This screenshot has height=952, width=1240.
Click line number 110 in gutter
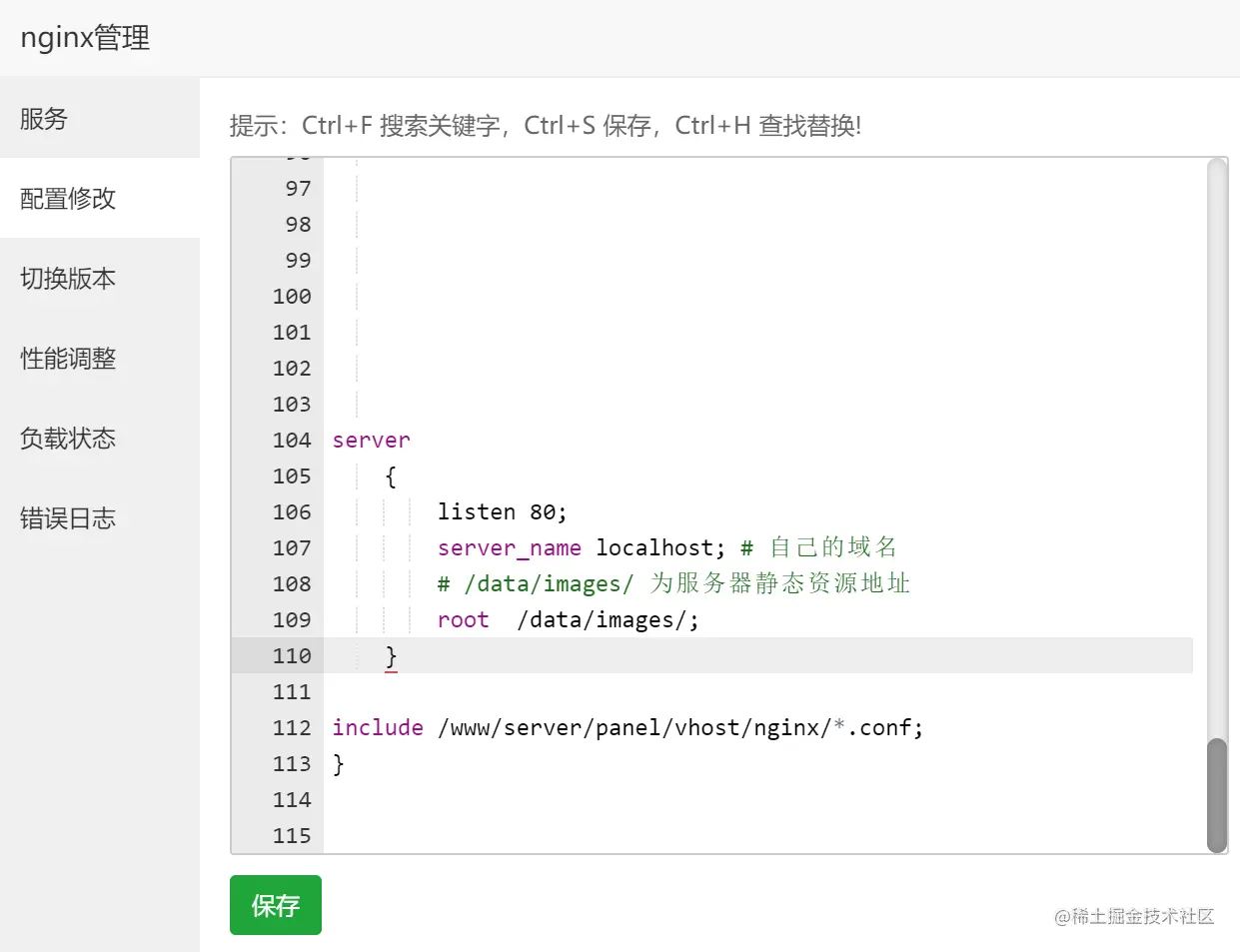point(292,655)
